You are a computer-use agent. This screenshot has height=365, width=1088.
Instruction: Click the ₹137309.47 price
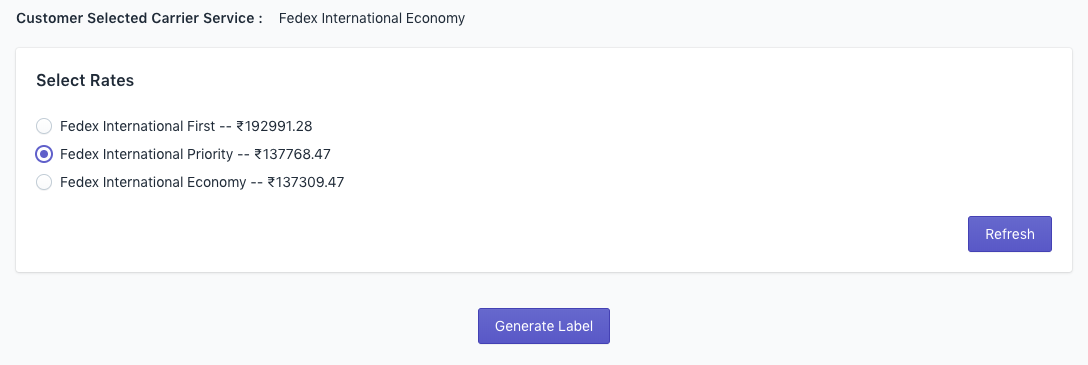pos(306,182)
